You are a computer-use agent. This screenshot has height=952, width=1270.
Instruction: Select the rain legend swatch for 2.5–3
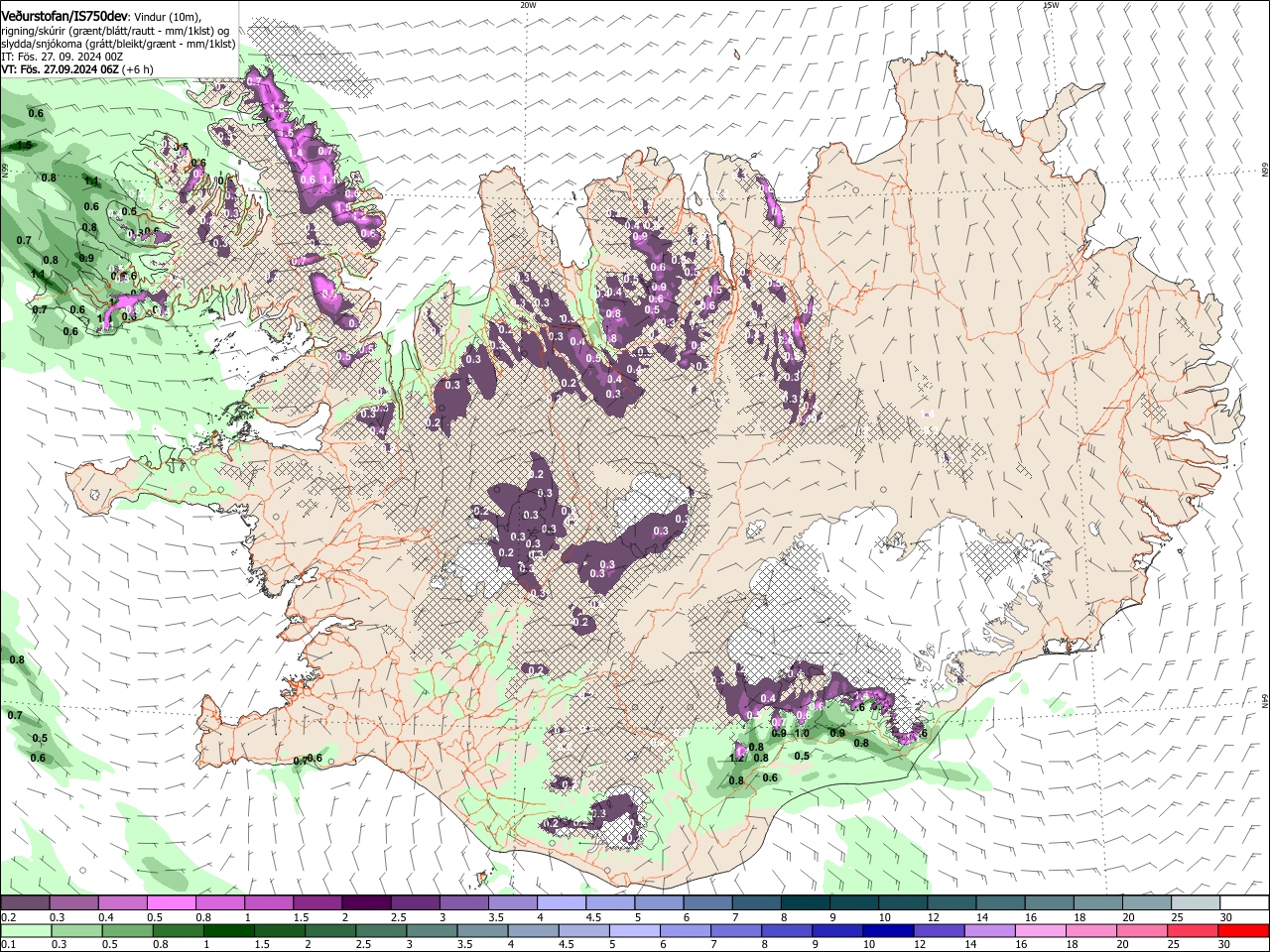[381, 931]
